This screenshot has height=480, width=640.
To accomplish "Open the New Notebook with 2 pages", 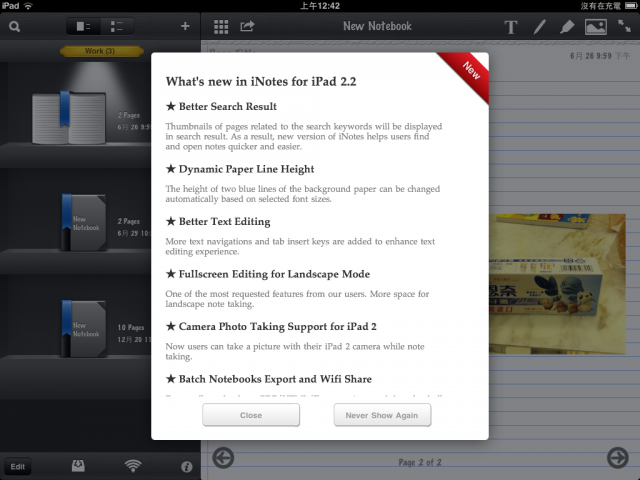I will [84, 222].
